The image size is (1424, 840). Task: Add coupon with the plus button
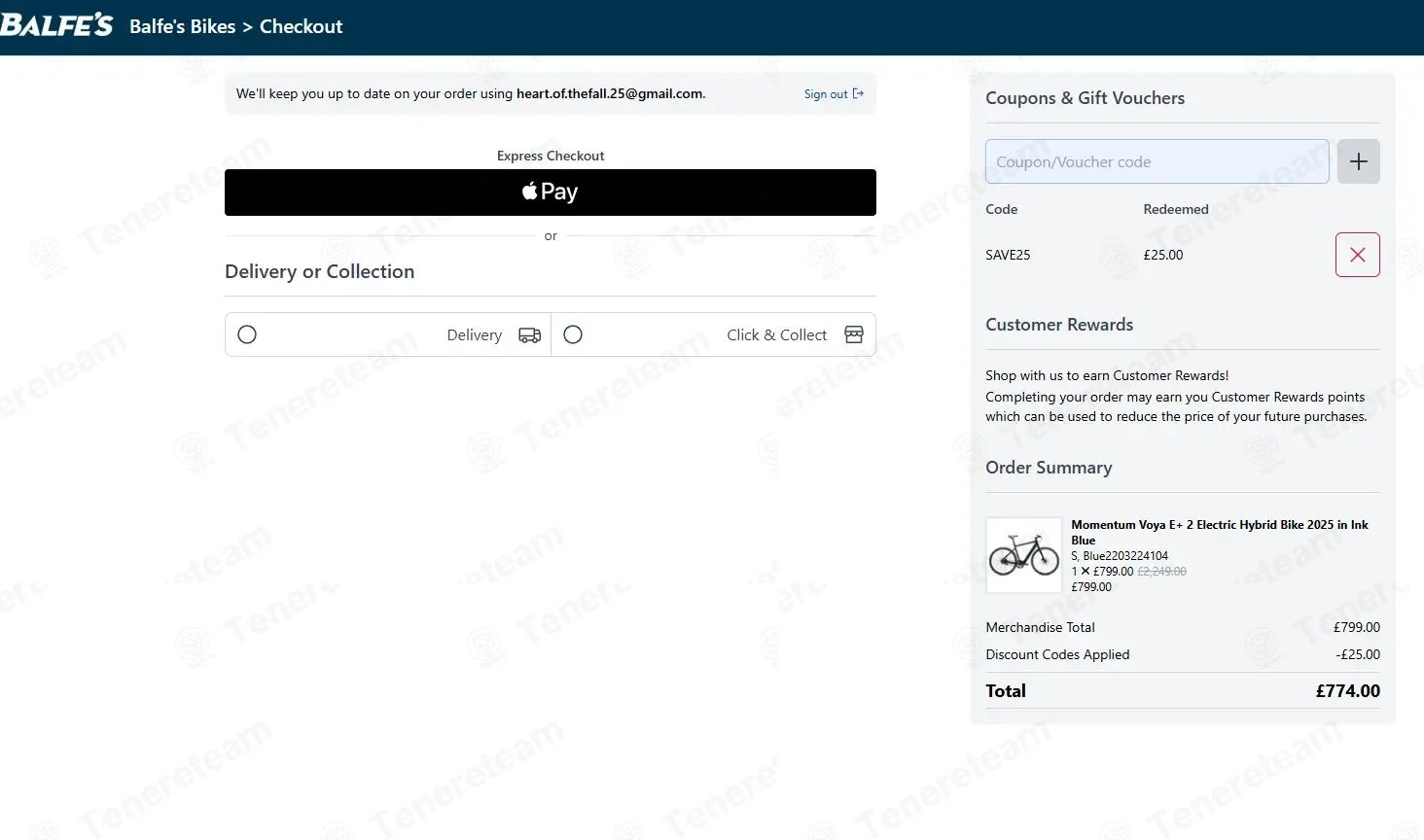point(1359,161)
